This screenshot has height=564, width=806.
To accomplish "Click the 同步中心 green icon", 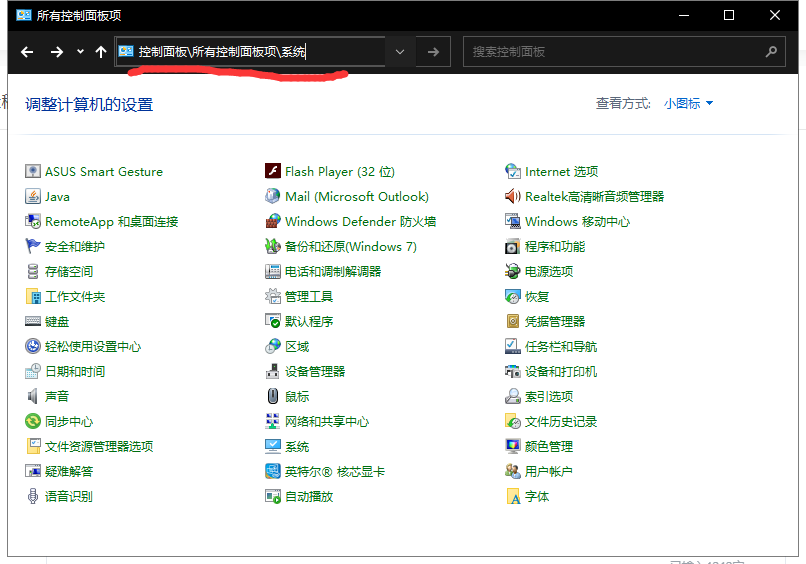I will point(33,422).
